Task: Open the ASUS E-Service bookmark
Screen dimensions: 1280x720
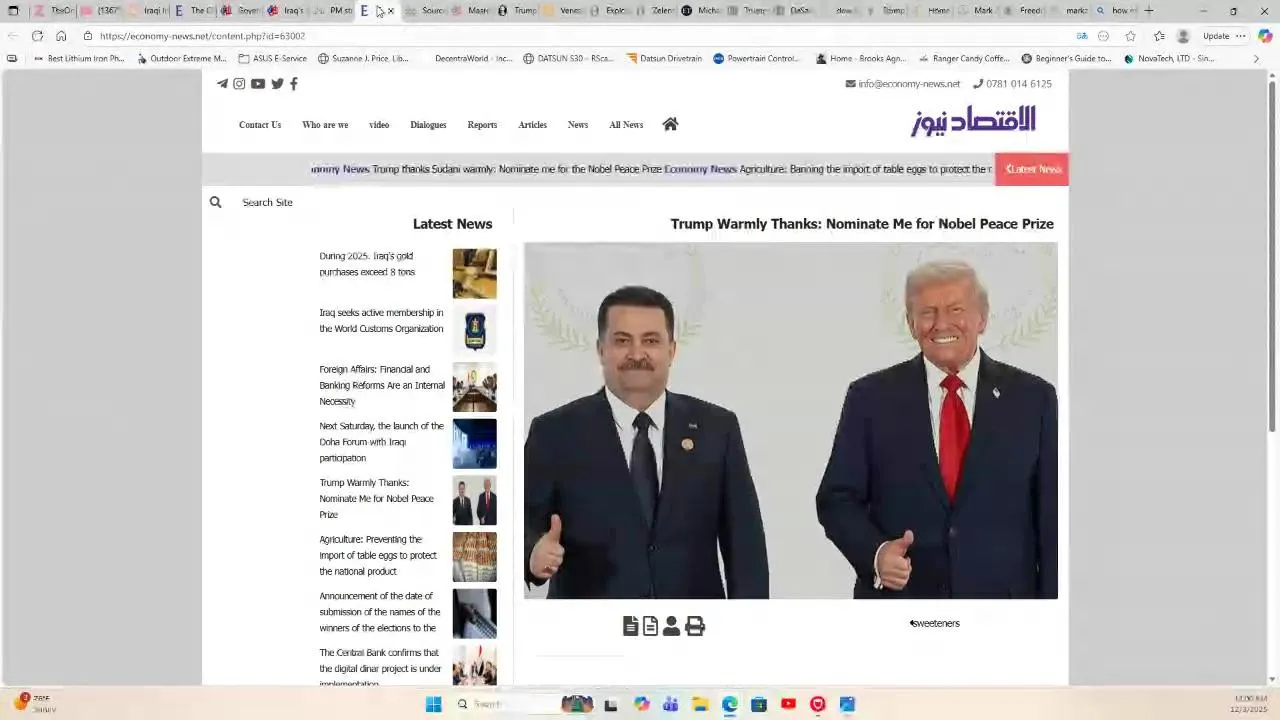Action: [273, 58]
